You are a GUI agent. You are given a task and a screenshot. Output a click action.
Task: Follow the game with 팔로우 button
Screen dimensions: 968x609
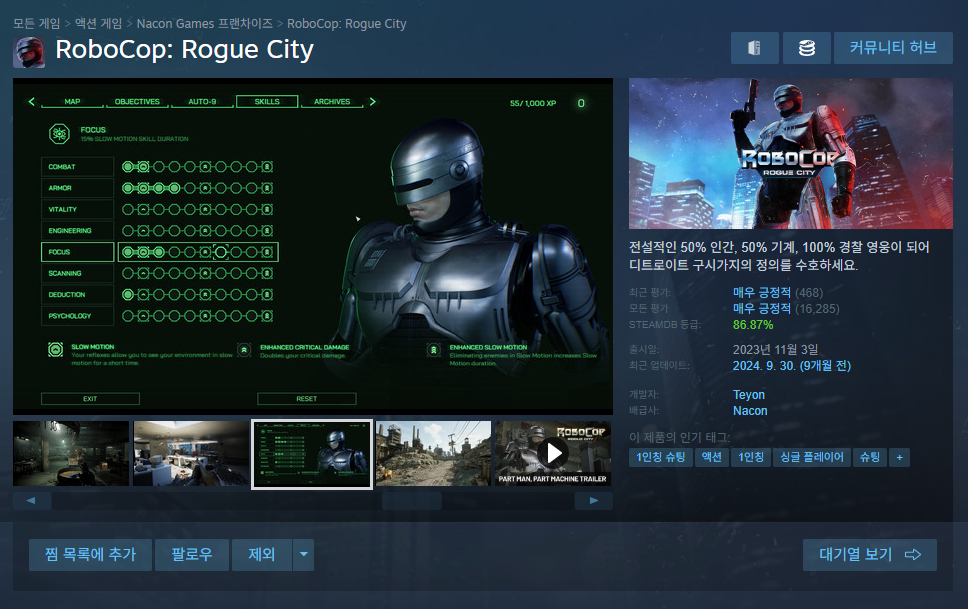point(192,555)
